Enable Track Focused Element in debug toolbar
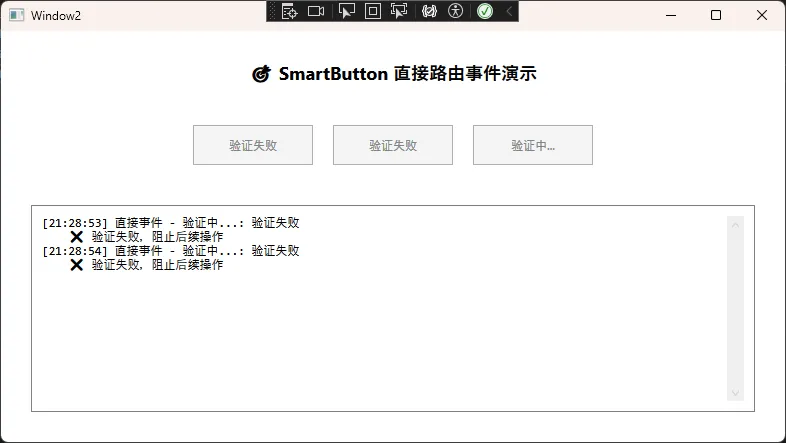This screenshot has width=786, height=443. (400, 11)
